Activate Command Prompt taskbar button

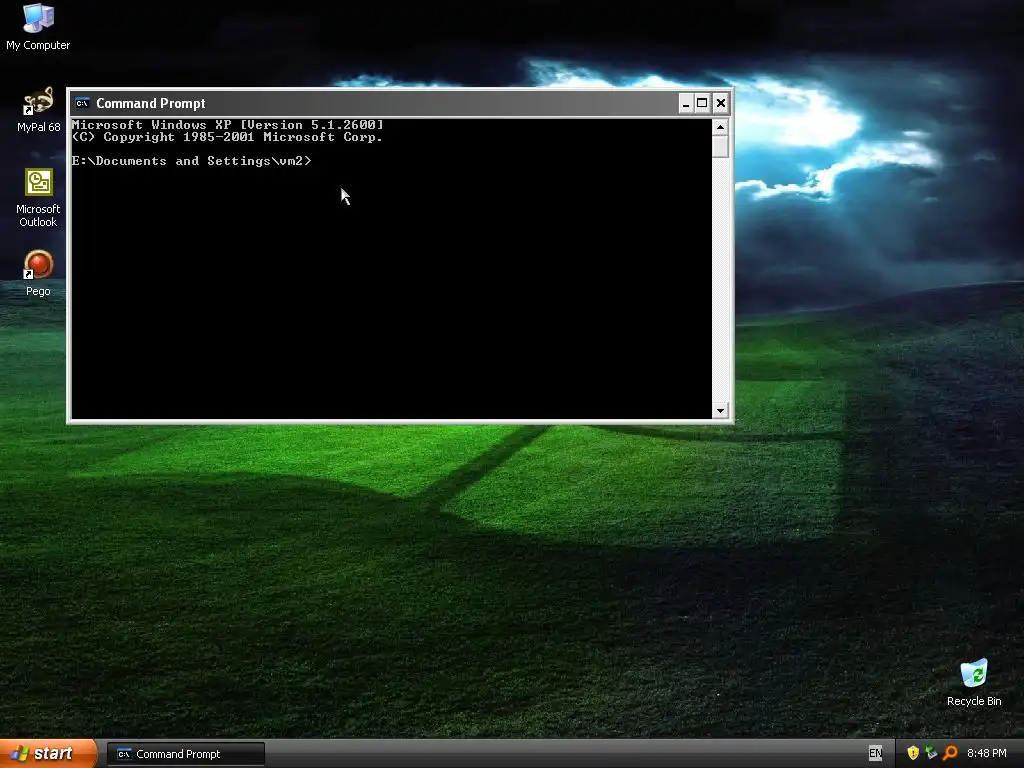coord(186,754)
